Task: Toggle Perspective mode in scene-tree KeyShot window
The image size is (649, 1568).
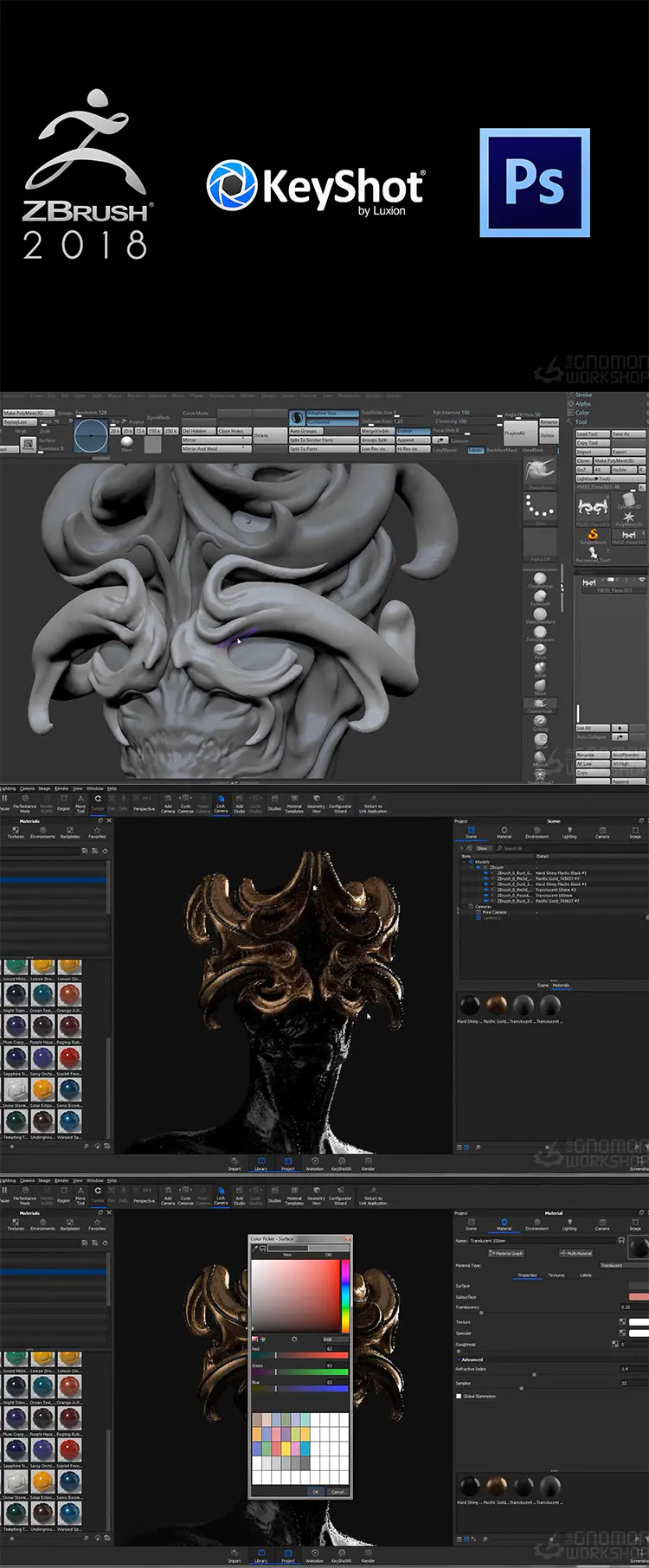Action: tap(145, 803)
